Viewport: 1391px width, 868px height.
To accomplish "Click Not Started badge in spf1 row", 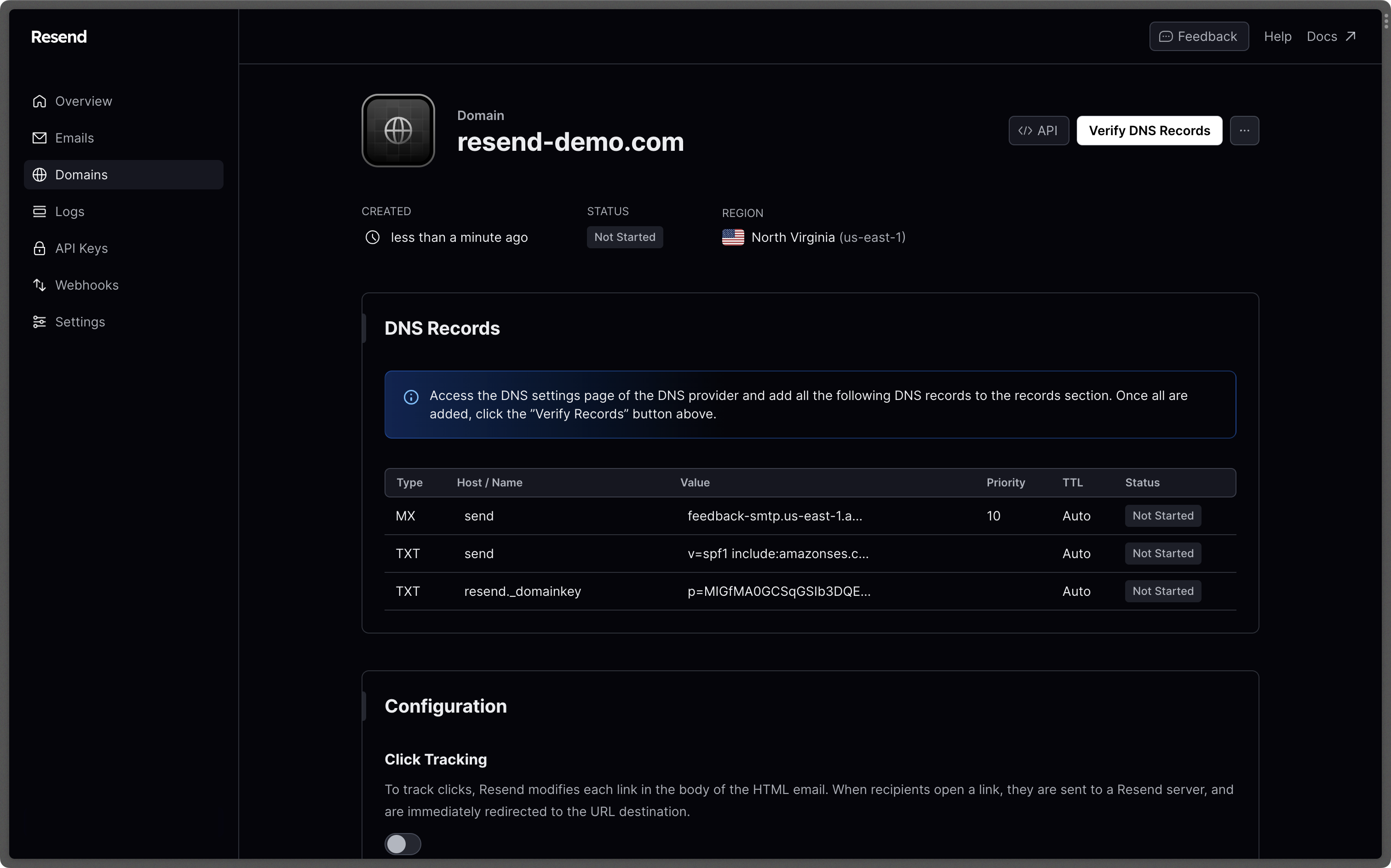I will tap(1163, 554).
